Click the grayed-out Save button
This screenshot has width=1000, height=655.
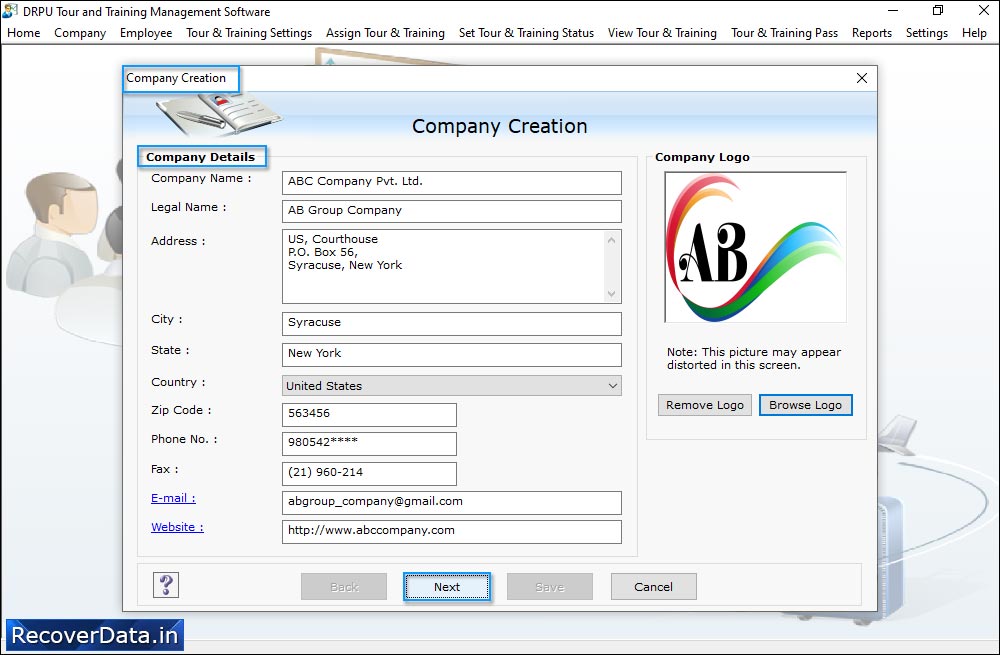pos(550,587)
